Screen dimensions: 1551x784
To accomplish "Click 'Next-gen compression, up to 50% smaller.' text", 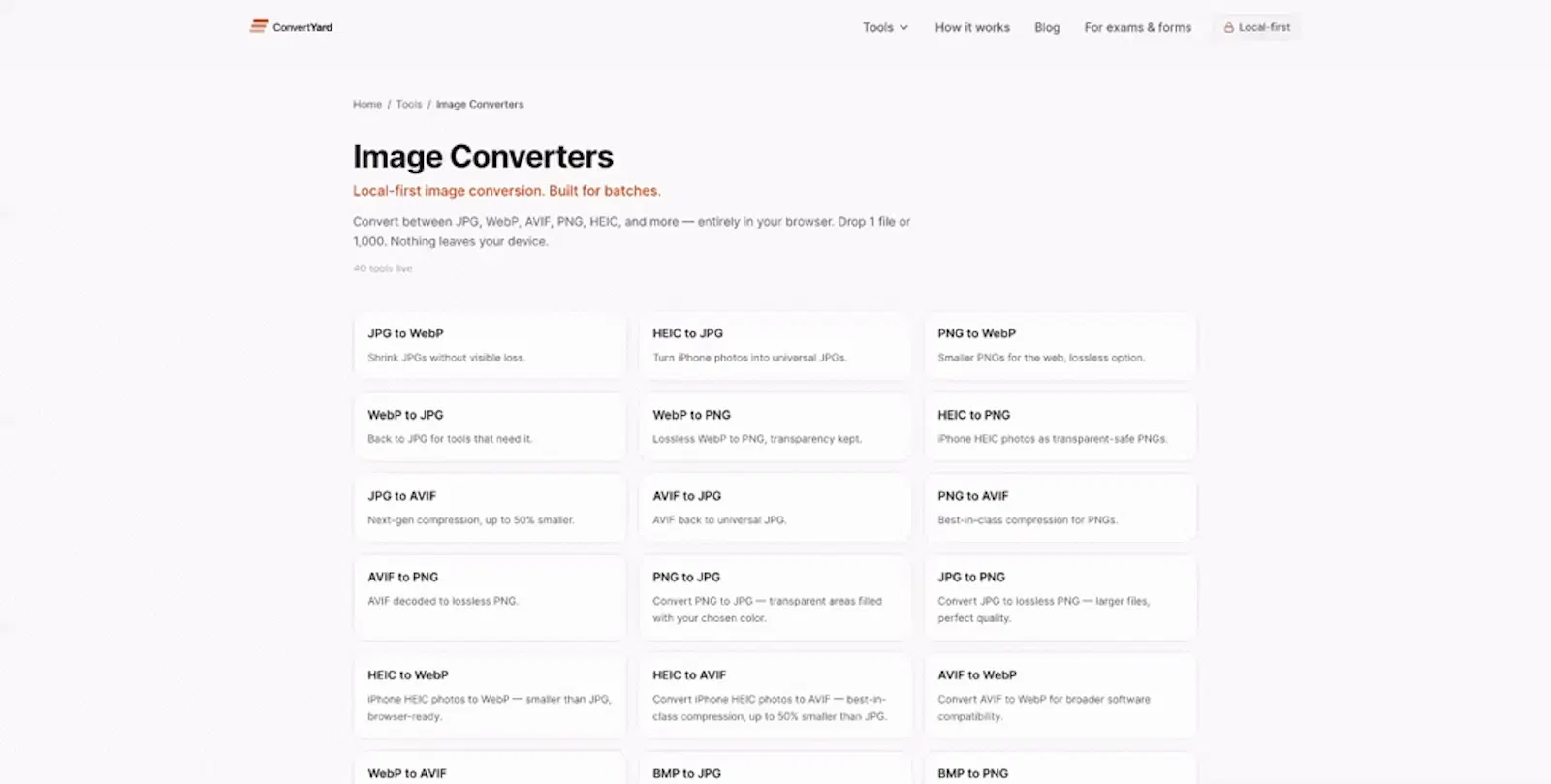I will tap(471, 520).
